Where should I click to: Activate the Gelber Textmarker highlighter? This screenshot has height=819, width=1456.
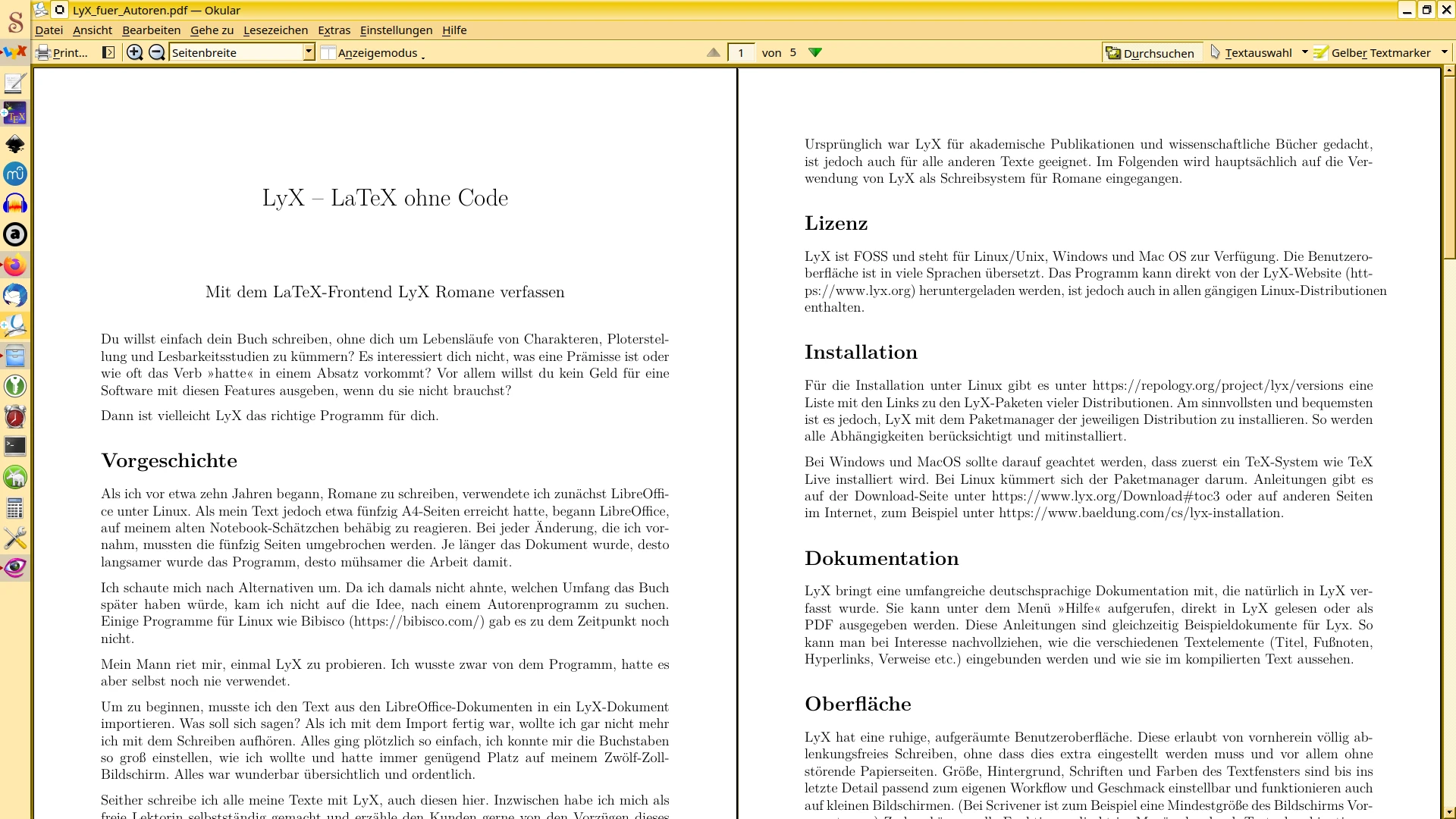point(1373,52)
